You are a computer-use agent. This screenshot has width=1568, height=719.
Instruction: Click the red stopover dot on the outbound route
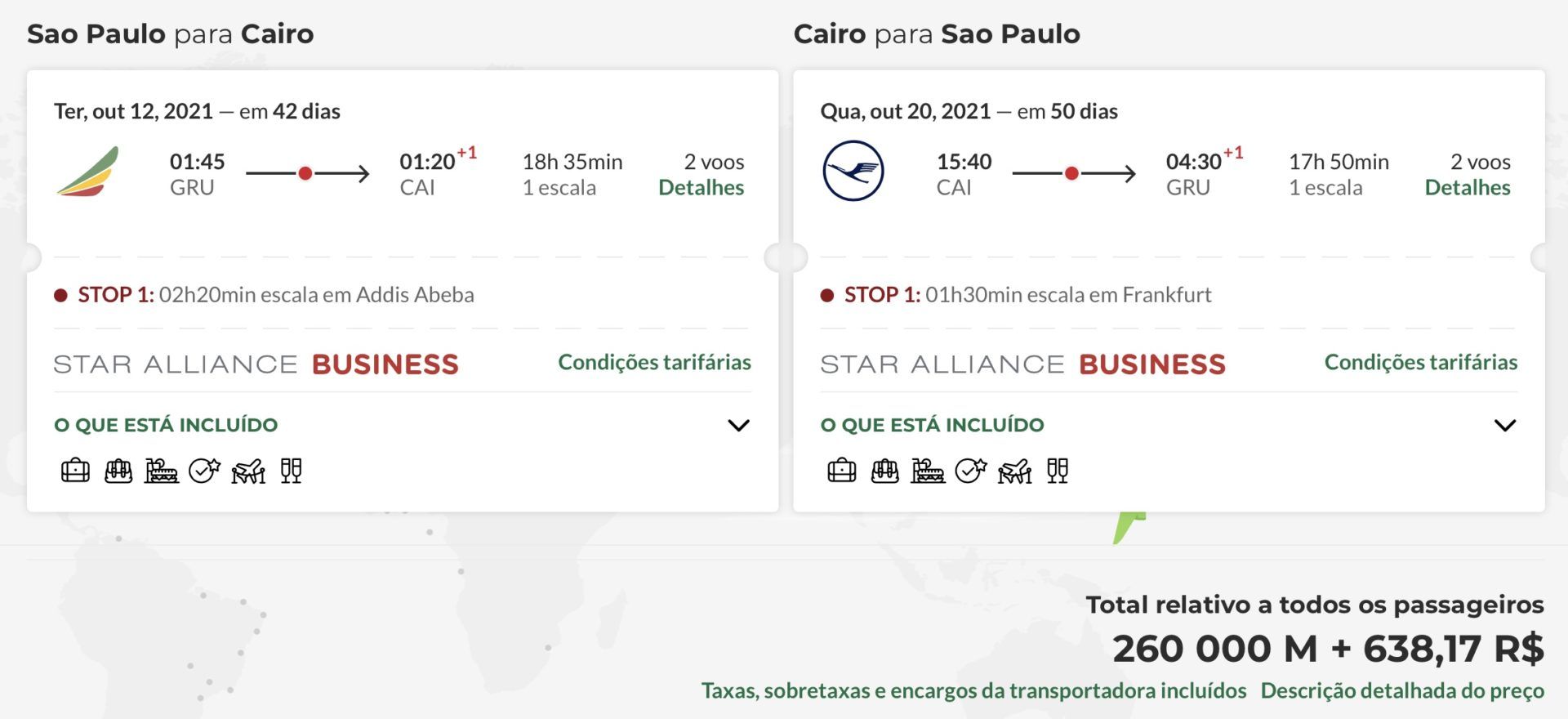pyautogui.click(x=305, y=173)
